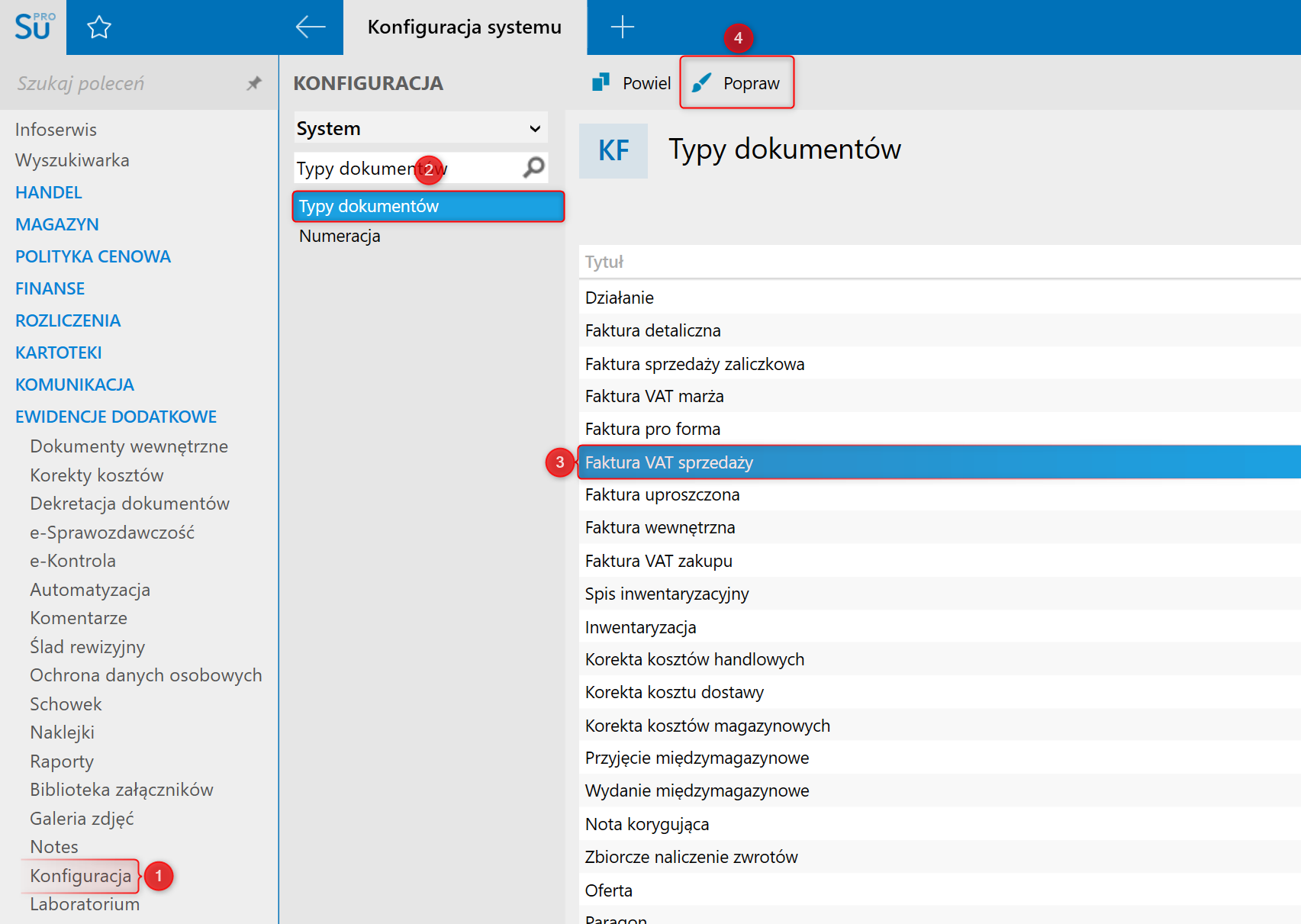Image resolution: width=1301 pixels, height=924 pixels.
Task: Open Notes from the sidebar
Action: (54, 847)
